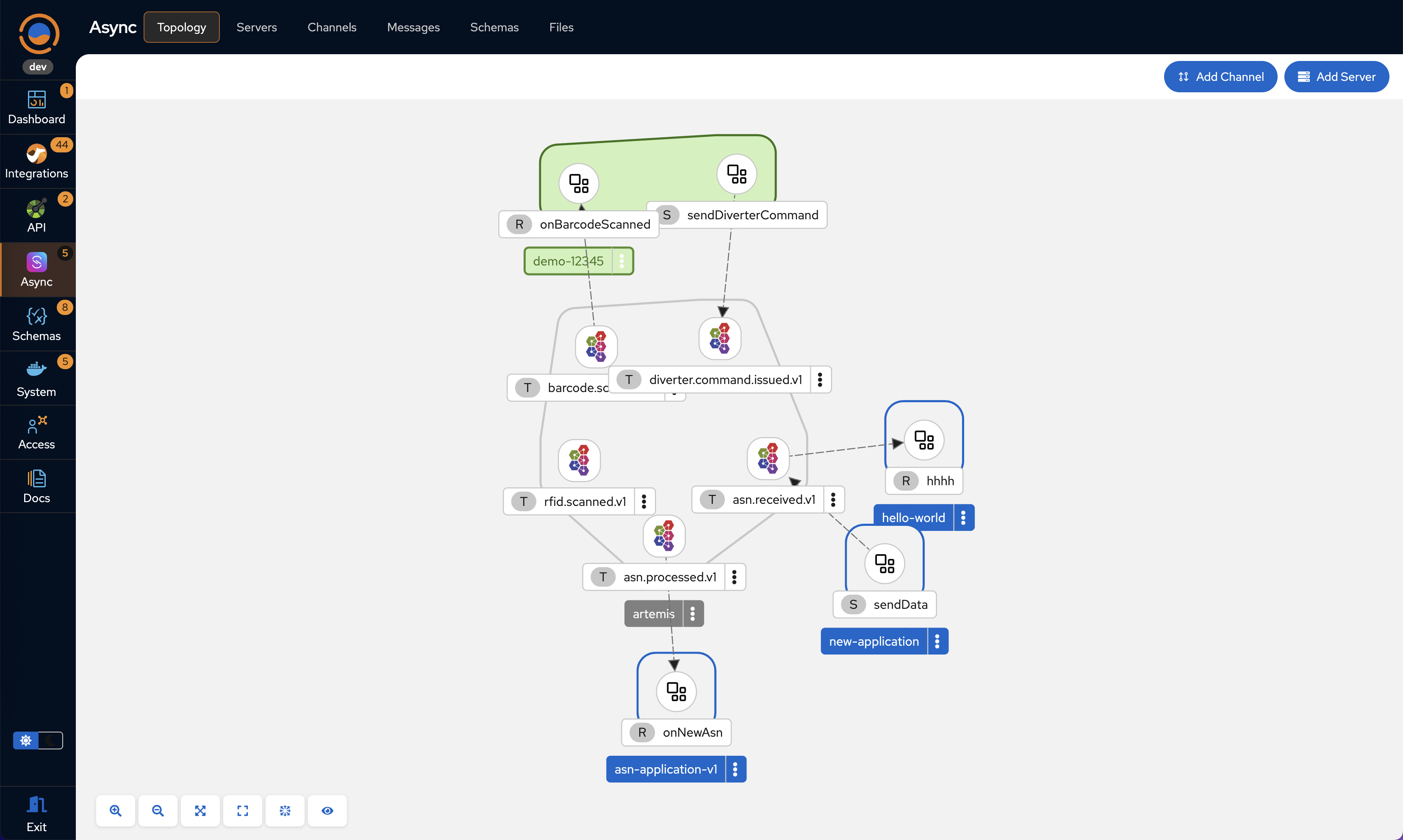The image size is (1403, 840).
Task: Click the fit-to-screen icon in canvas toolbar
Action: pyautogui.click(x=242, y=810)
